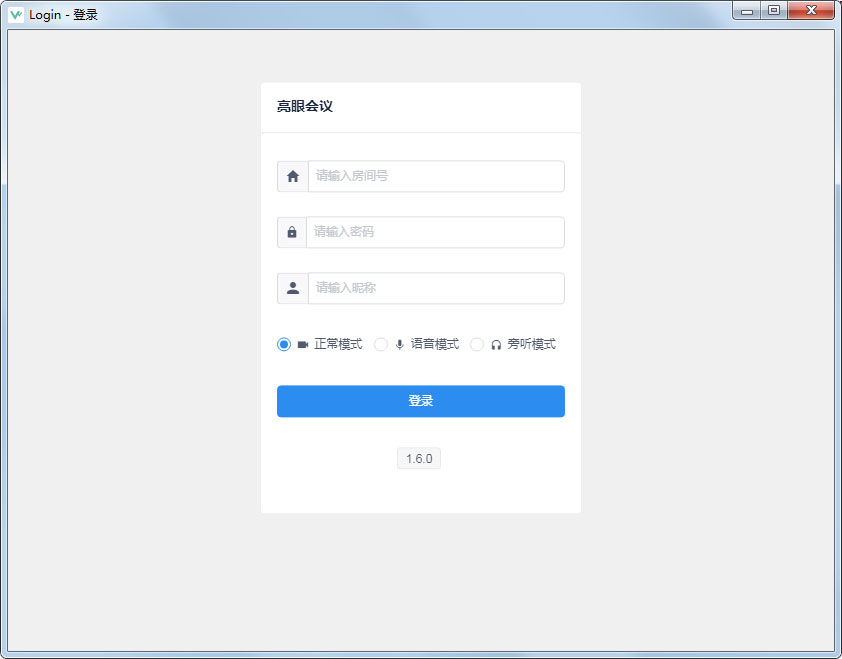Choose the 语音模式 radio button
The width and height of the screenshot is (842, 659).
tap(381, 344)
